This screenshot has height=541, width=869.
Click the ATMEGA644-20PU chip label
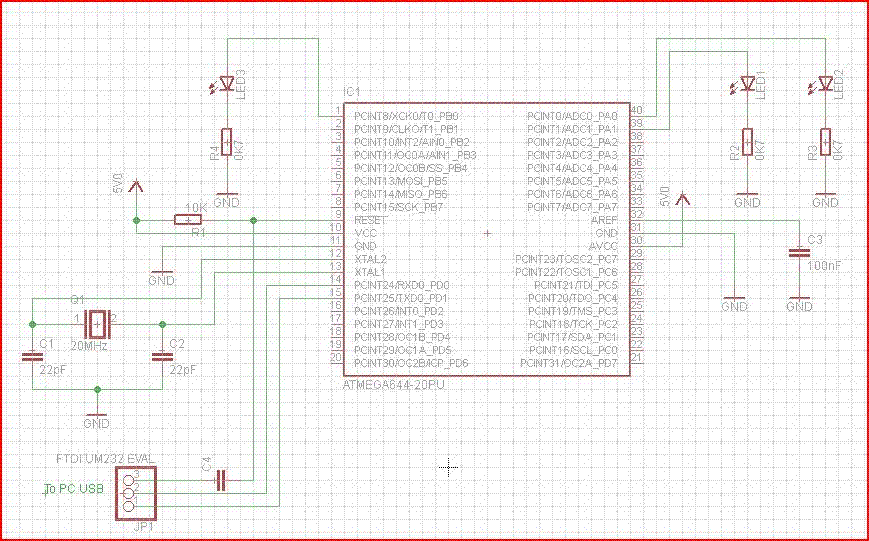(x=394, y=384)
